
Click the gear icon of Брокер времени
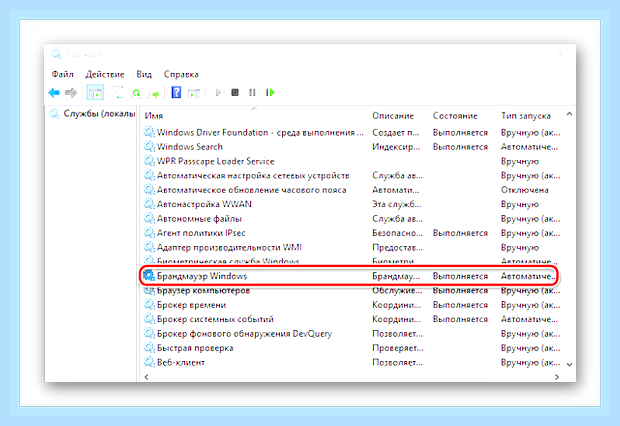click(149, 305)
